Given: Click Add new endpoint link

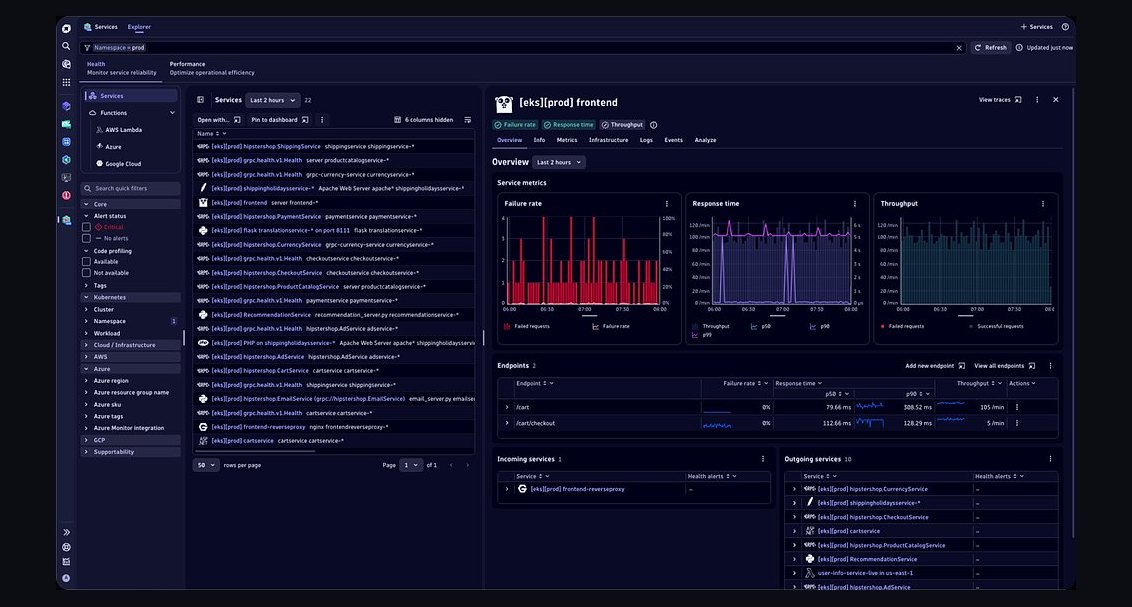Looking at the screenshot, I should [935, 366].
